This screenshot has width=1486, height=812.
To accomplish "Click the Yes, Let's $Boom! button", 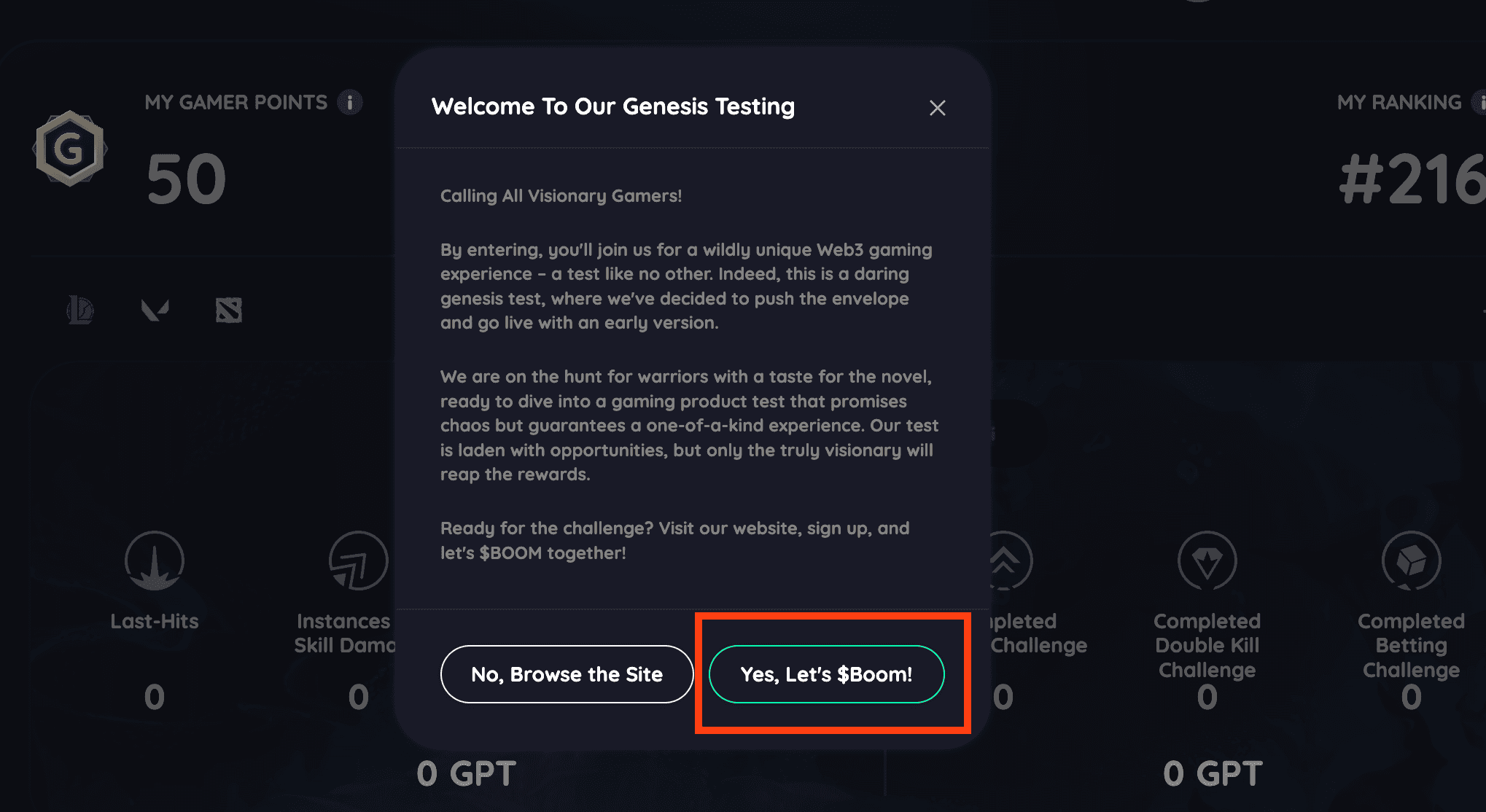I will [x=826, y=674].
